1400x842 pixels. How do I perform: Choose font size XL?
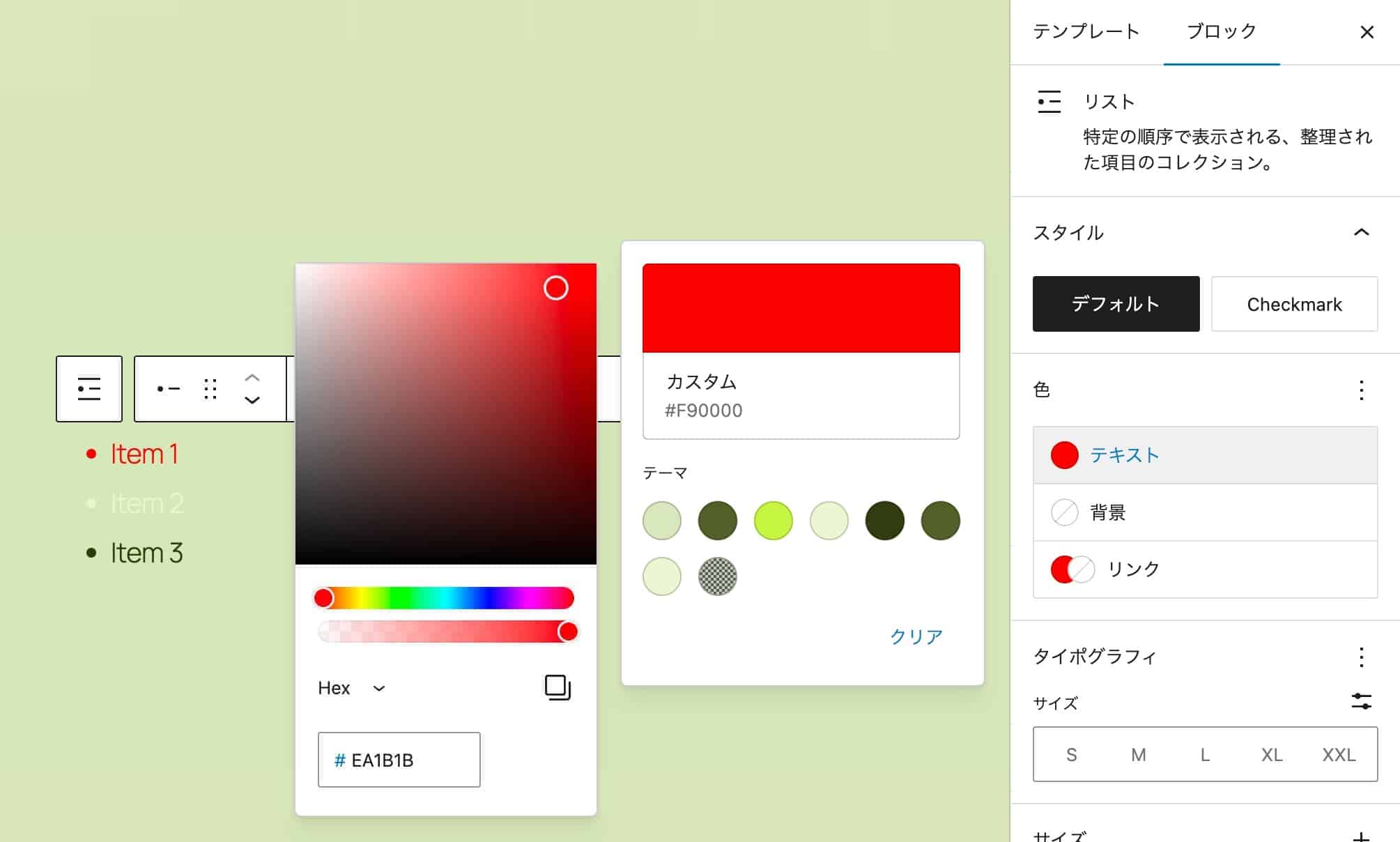pyautogui.click(x=1272, y=754)
